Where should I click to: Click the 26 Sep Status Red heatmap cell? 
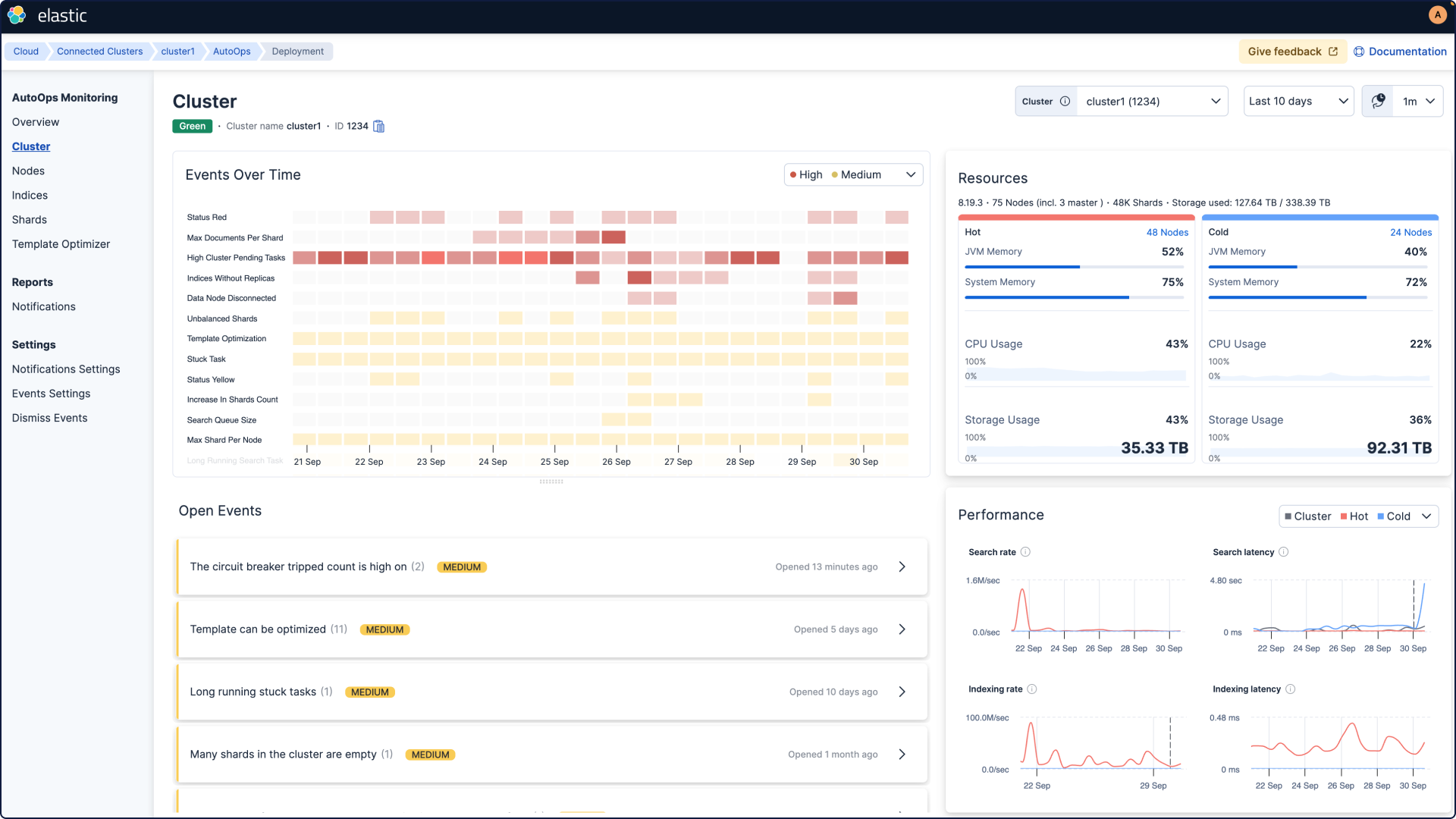613,218
